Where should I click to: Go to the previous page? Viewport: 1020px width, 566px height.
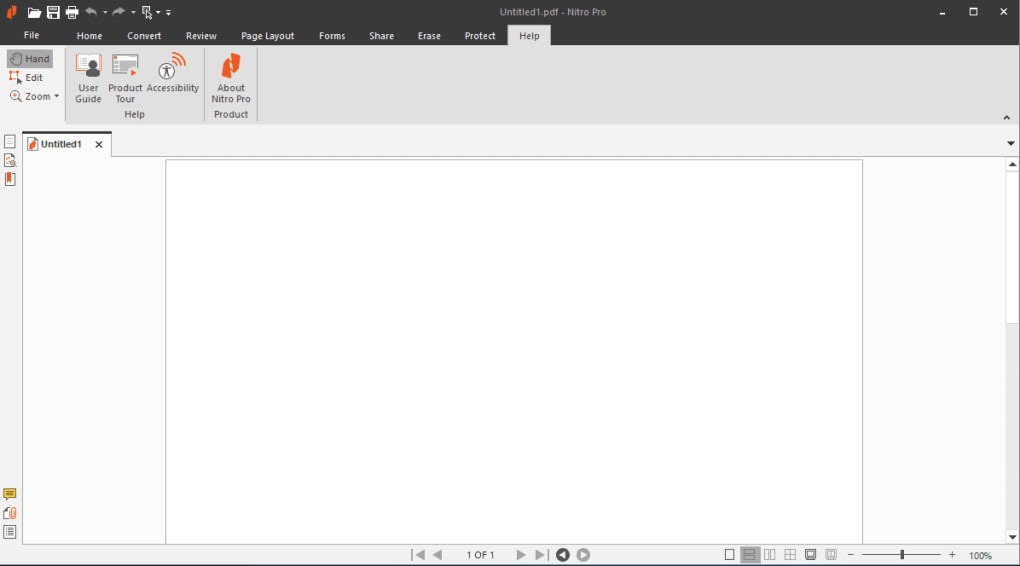coord(438,555)
